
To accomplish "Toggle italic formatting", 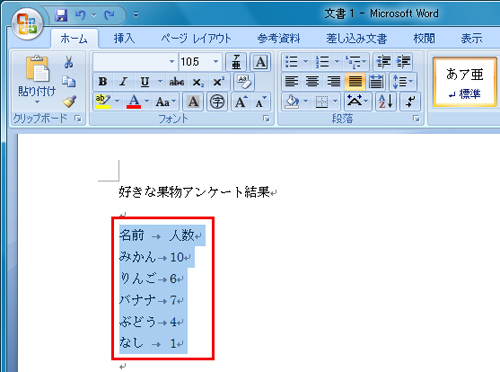I will [x=124, y=82].
